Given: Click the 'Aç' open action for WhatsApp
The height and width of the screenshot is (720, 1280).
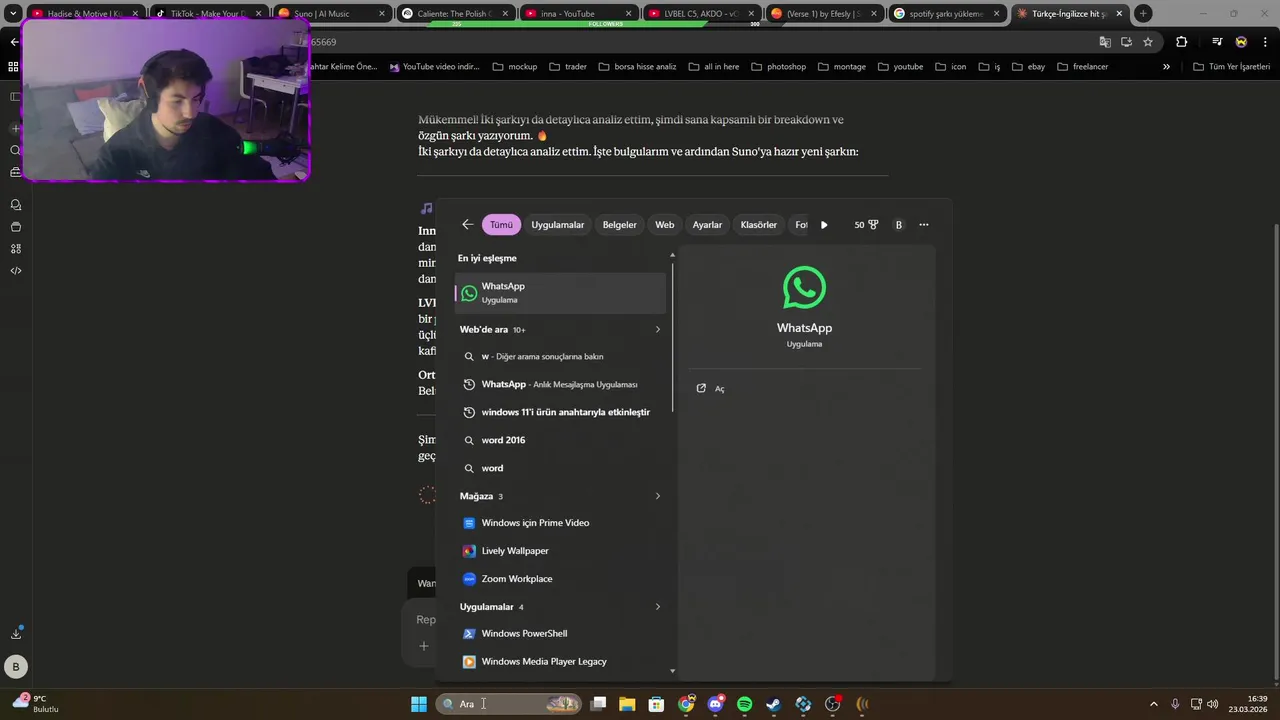Looking at the screenshot, I should [710, 388].
